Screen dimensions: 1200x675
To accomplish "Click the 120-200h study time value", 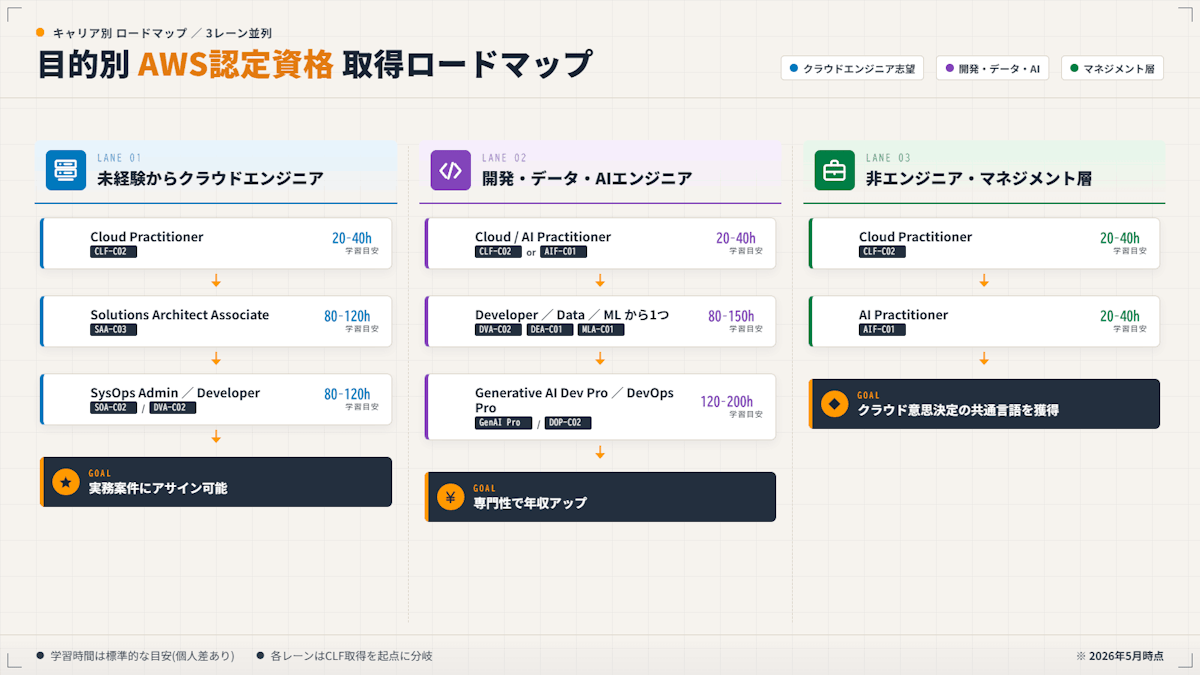I will point(727,401).
